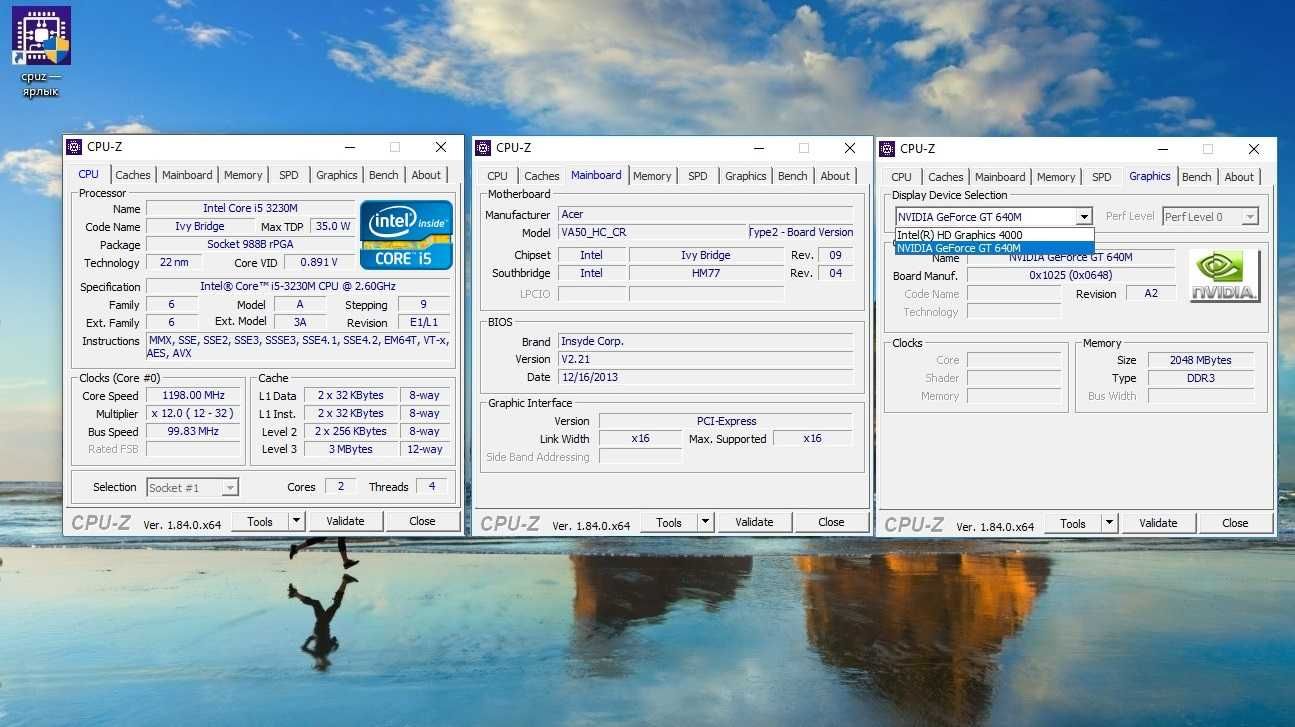Click CPU-Z title icon in middle window
Image resolution: width=1295 pixels, height=727 pixels.
coord(484,148)
